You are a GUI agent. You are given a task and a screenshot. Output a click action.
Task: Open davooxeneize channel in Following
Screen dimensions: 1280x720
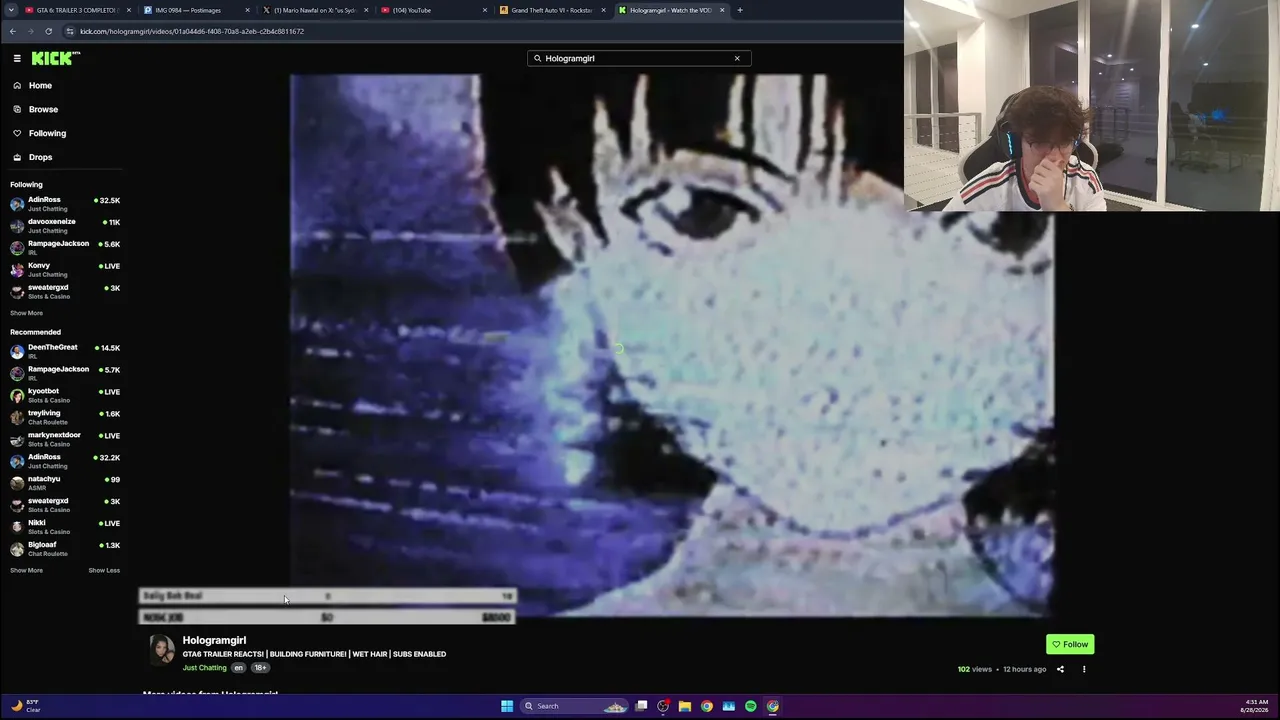click(x=65, y=226)
